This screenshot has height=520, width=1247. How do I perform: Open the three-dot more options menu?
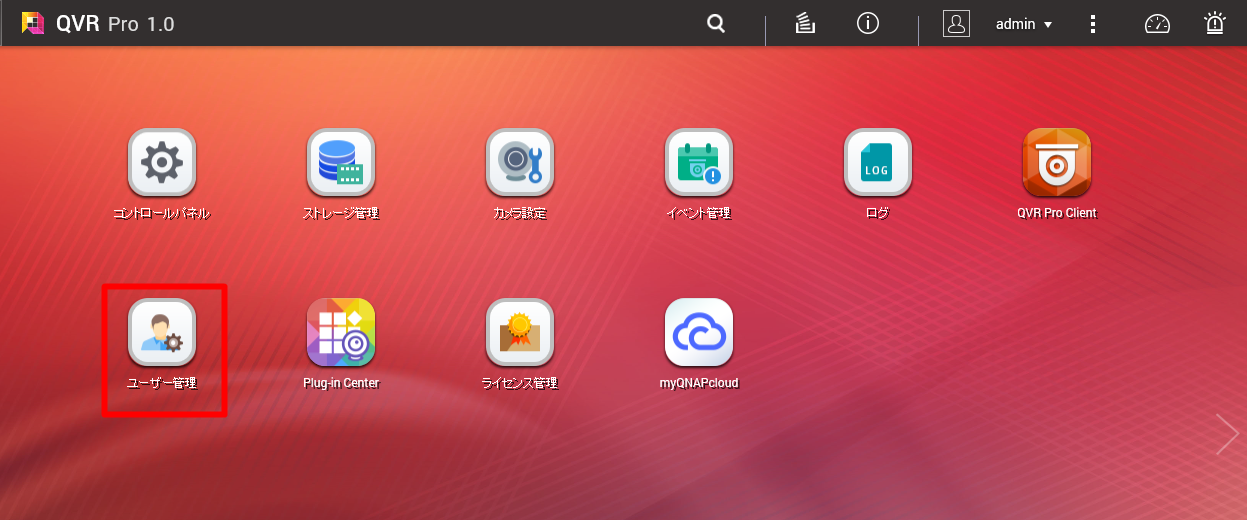pos(1093,24)
